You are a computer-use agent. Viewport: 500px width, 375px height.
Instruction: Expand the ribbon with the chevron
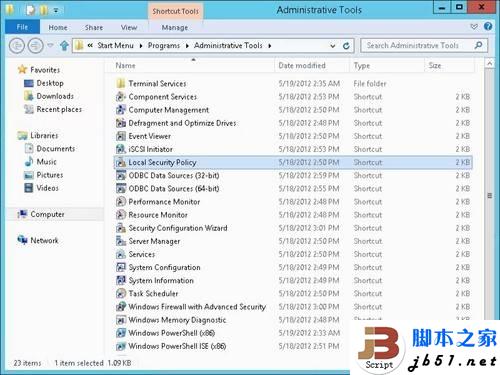[474, 27]
